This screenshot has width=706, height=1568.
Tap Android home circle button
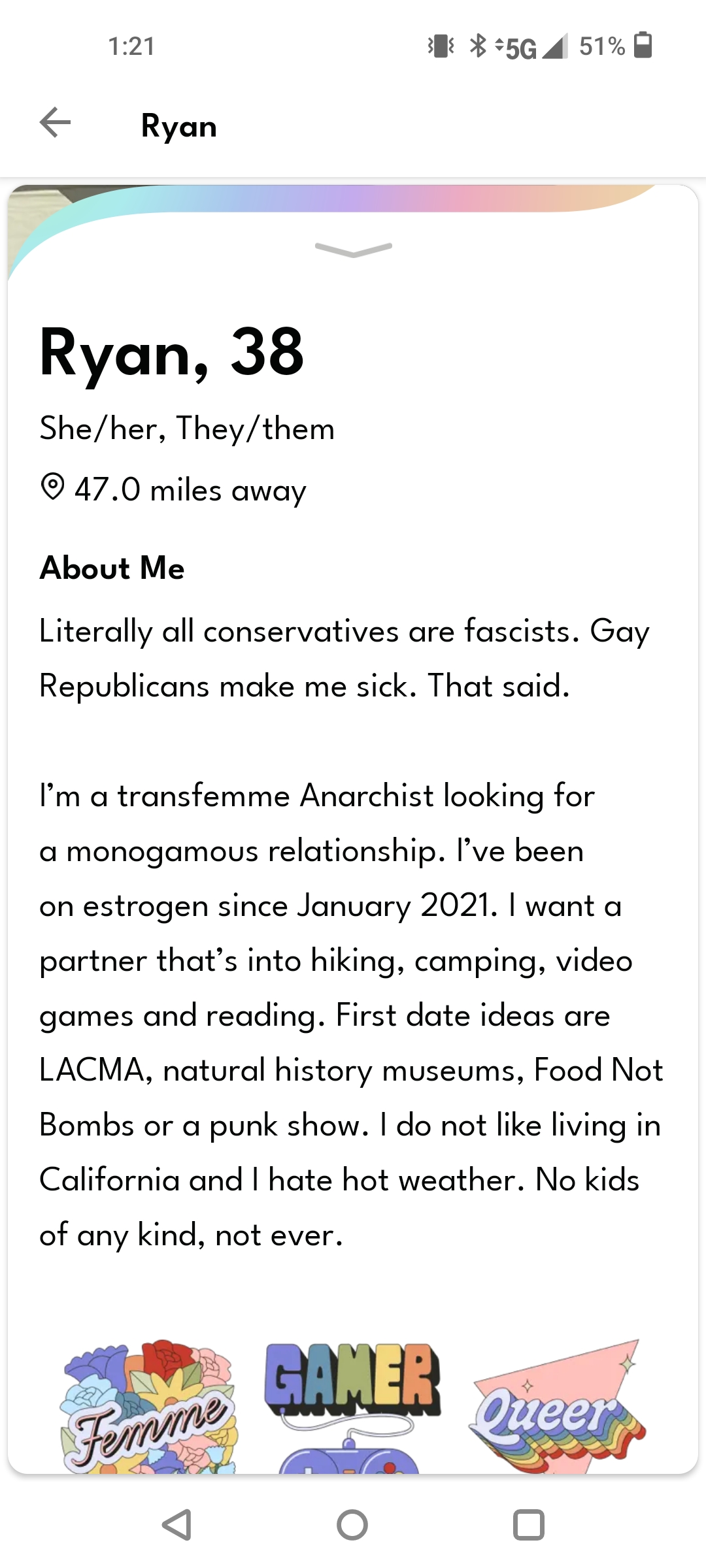click(x=352, y=1525)
